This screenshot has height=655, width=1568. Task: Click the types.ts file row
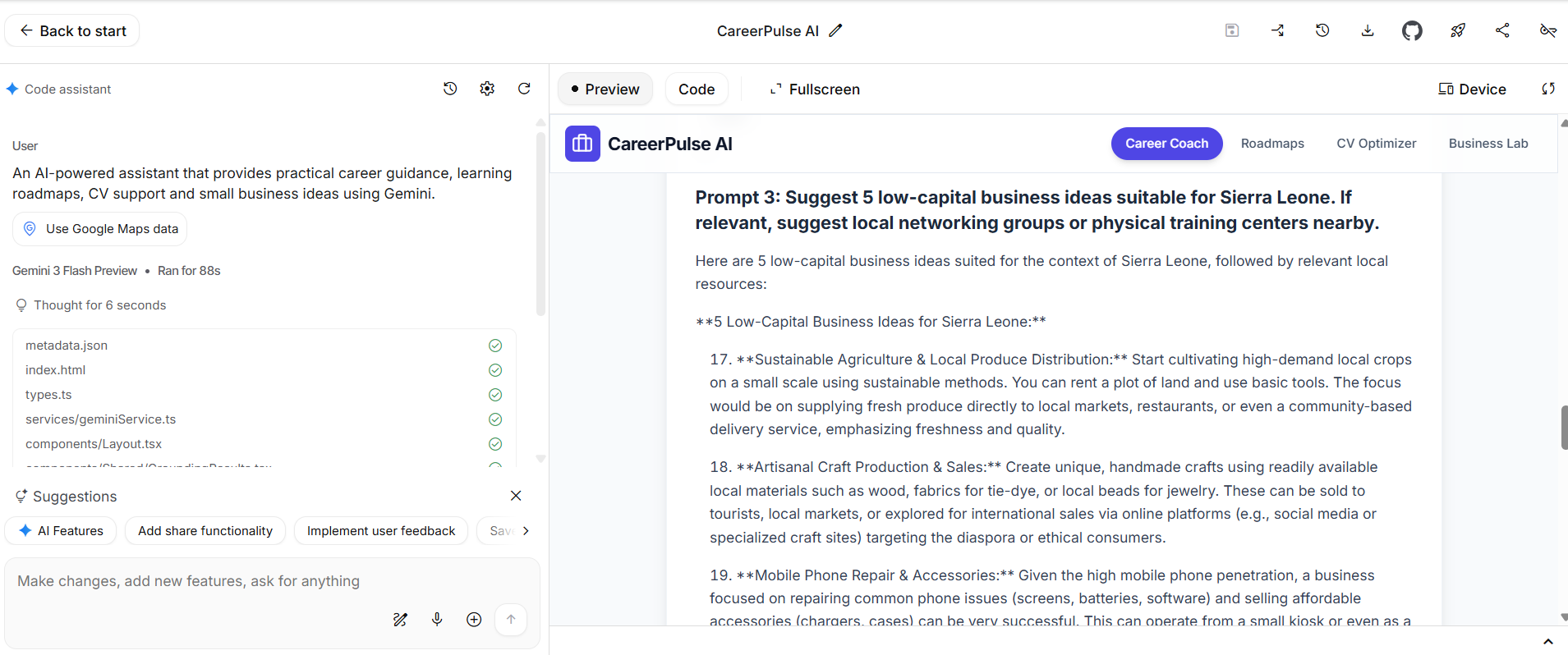coord(264,395)
